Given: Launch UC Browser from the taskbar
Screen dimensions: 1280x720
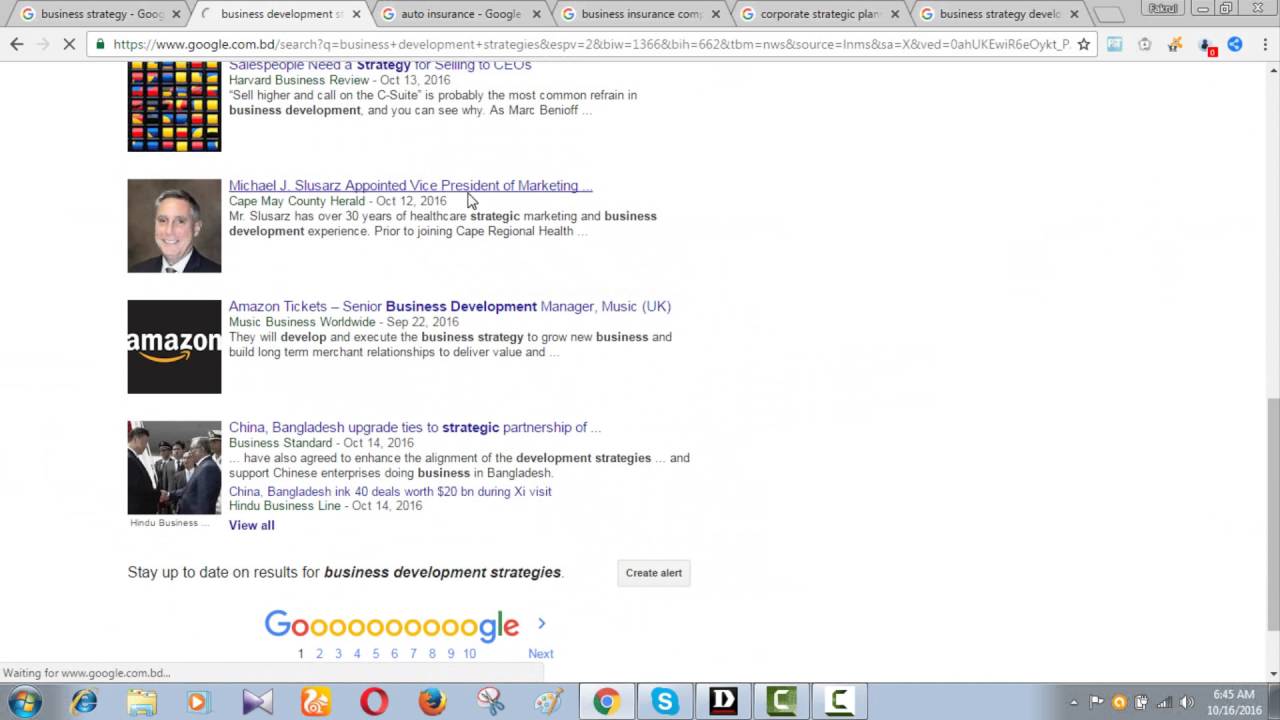Looking at the screenshot, I should [315, 702].
